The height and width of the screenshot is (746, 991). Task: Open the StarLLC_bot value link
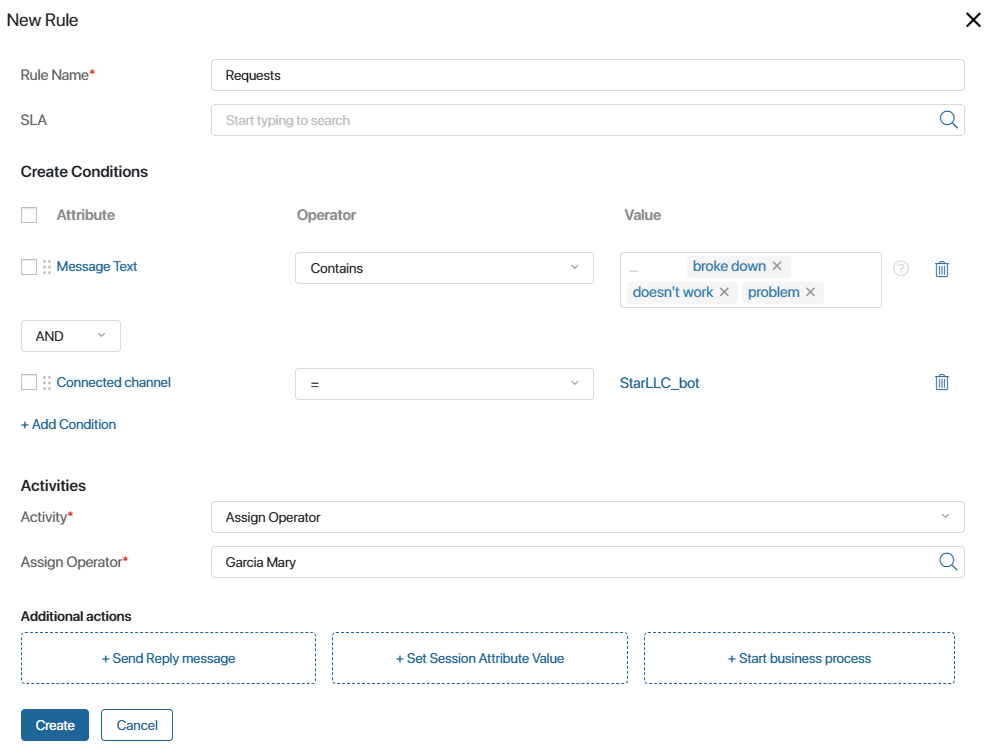pyautogui.click(x=659, y=383)
